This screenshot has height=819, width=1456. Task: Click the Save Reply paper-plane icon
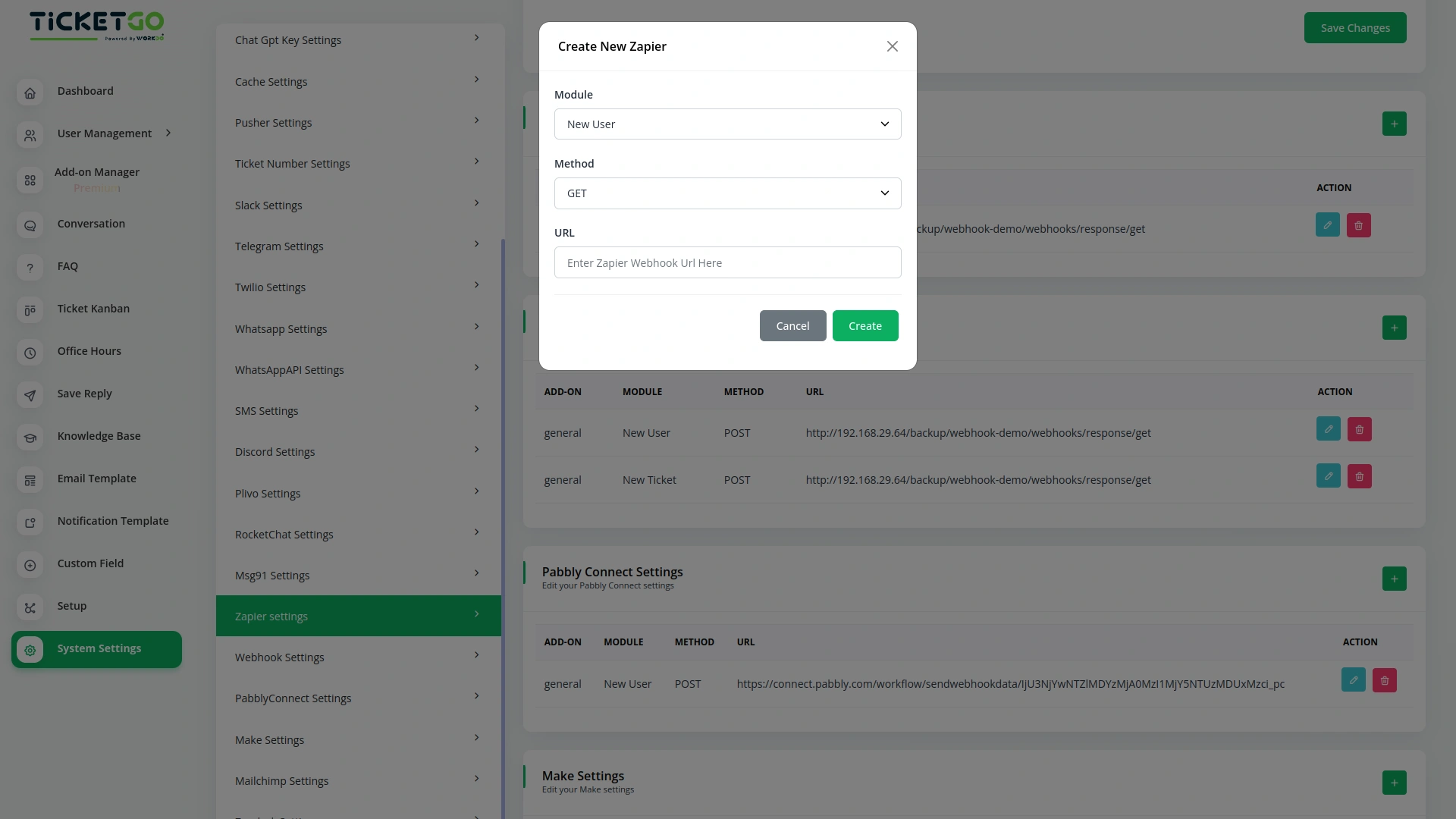tap(30, 395)
